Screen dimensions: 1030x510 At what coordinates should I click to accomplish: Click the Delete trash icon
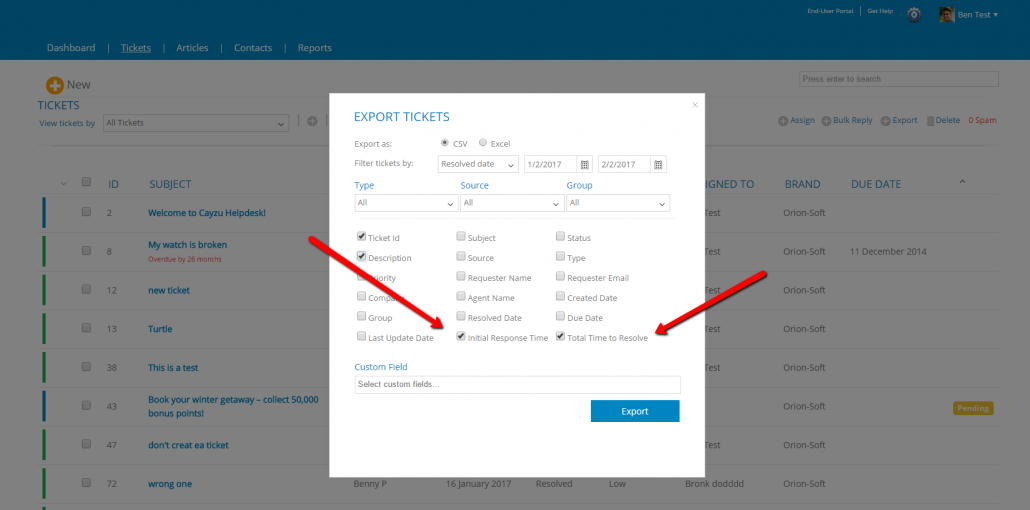tap(930, 121)
